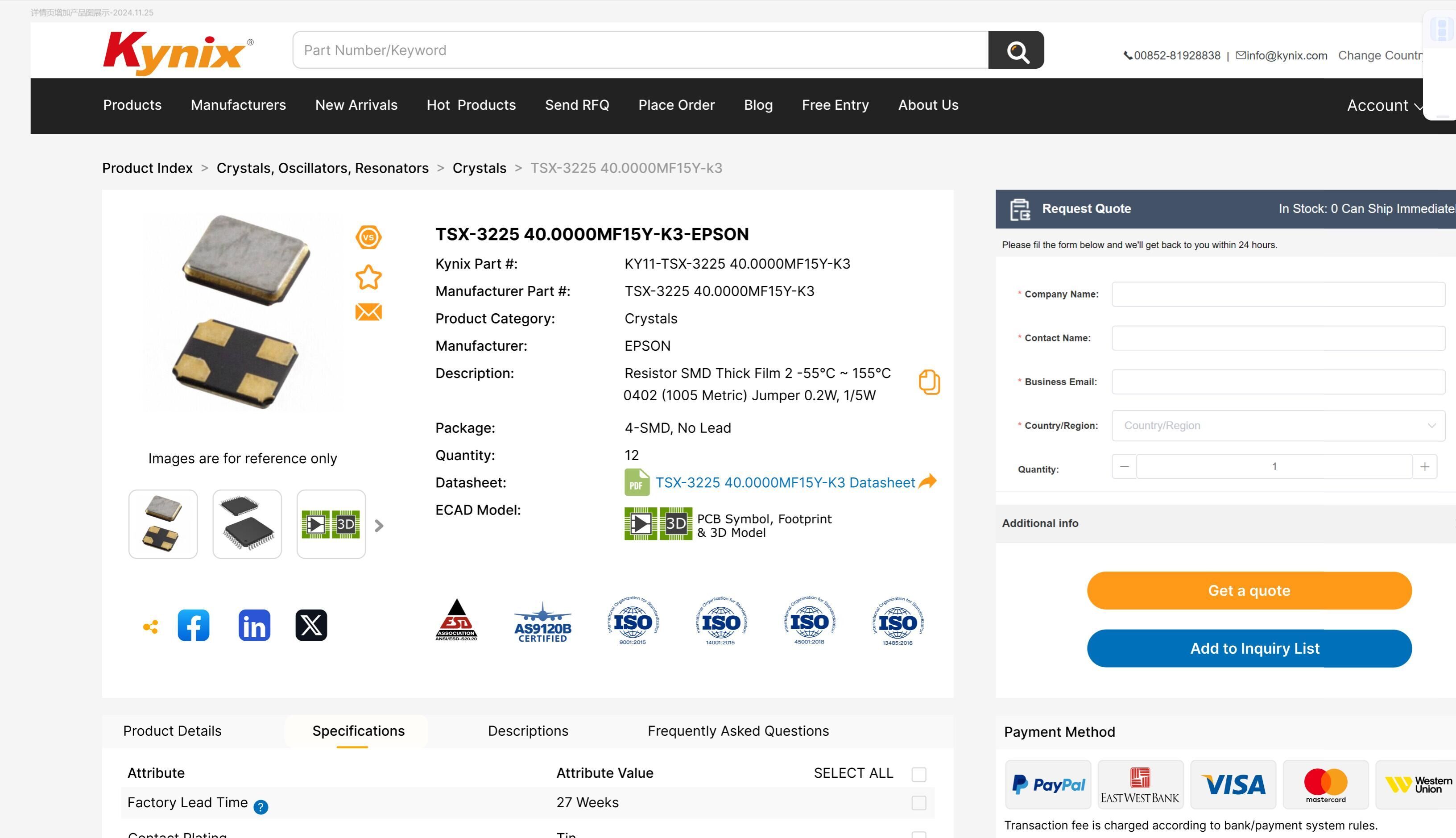Switch to the Specifications tab
The width and height of the screenshot is (1456, 838).
point(358,731)
